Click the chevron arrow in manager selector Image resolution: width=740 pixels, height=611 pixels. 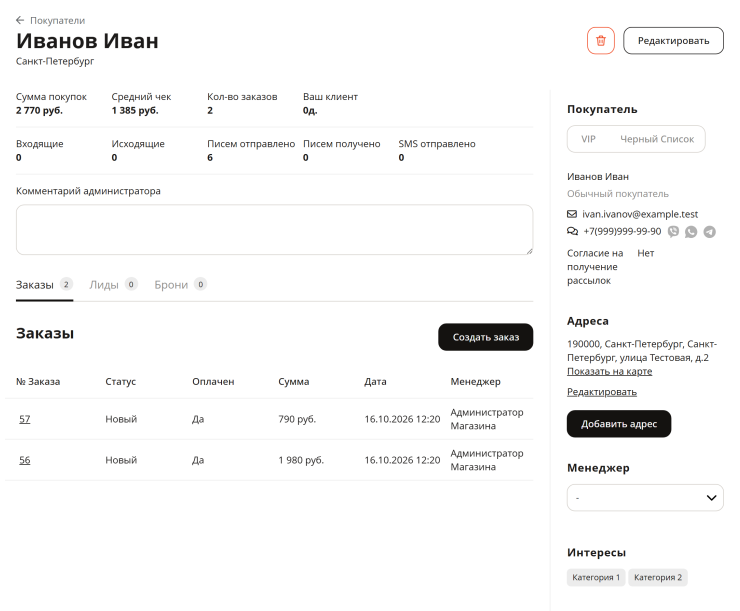point(711,498)
